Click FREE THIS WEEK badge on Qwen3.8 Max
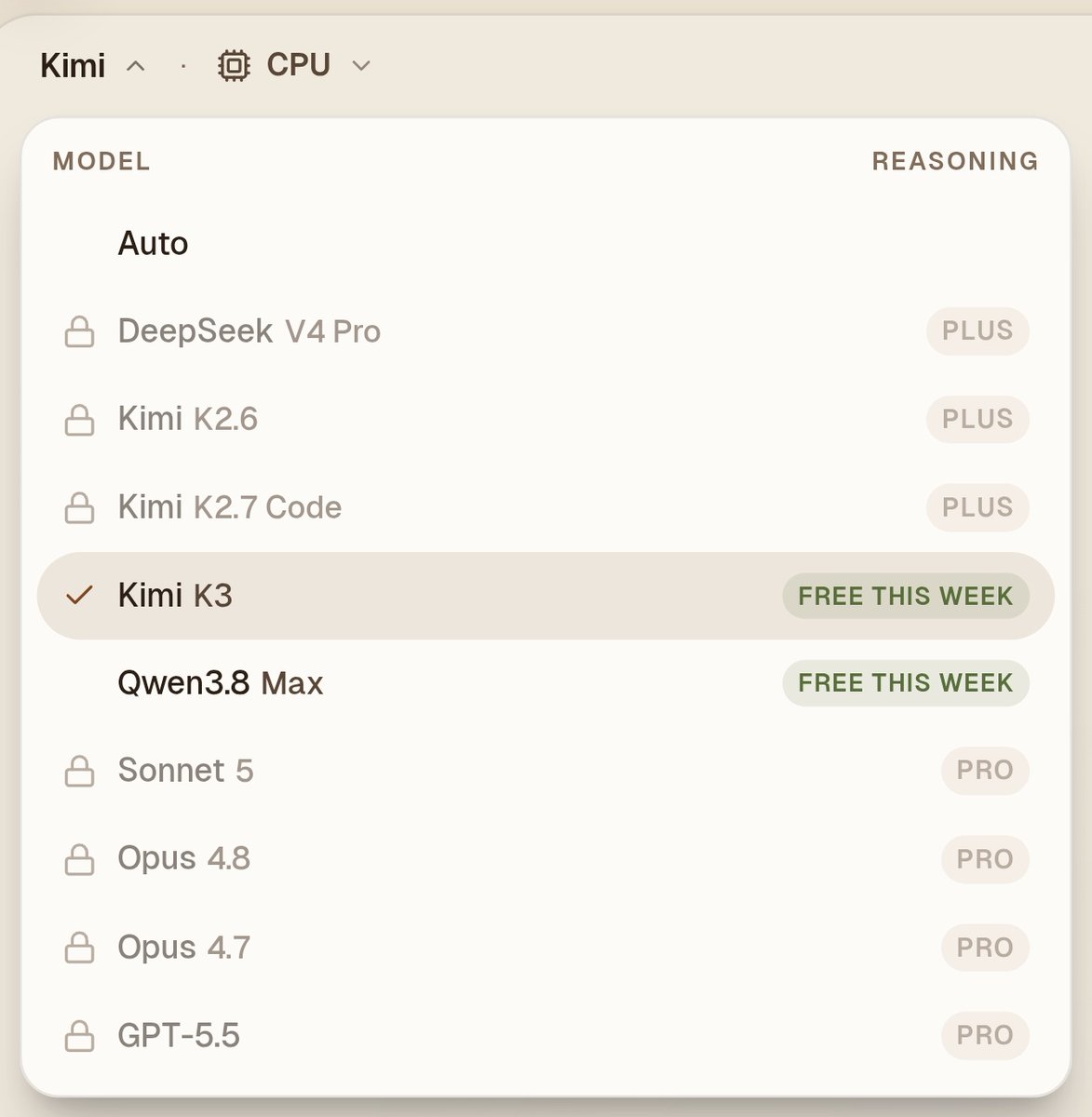Screen dimensions: 1092x1117 (906, 683)
